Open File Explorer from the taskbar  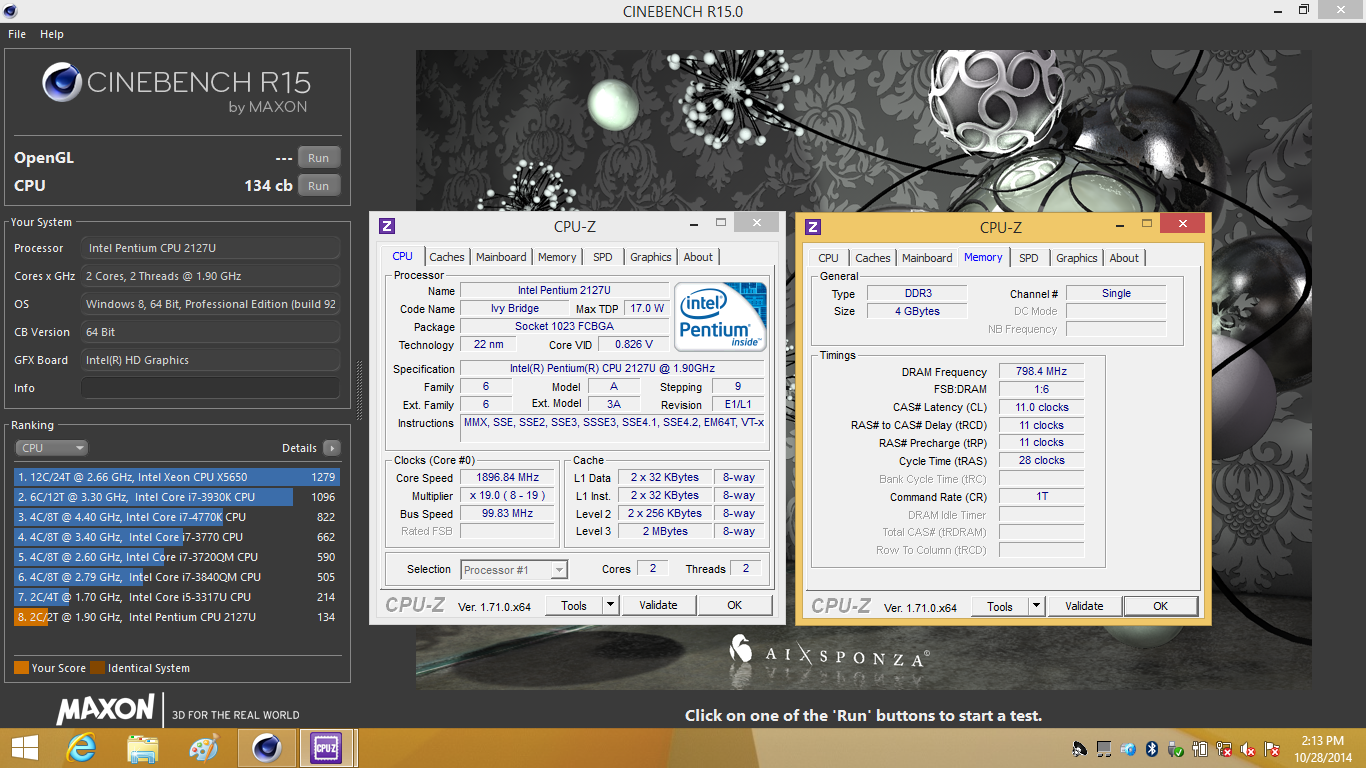(x=143, y=748)
